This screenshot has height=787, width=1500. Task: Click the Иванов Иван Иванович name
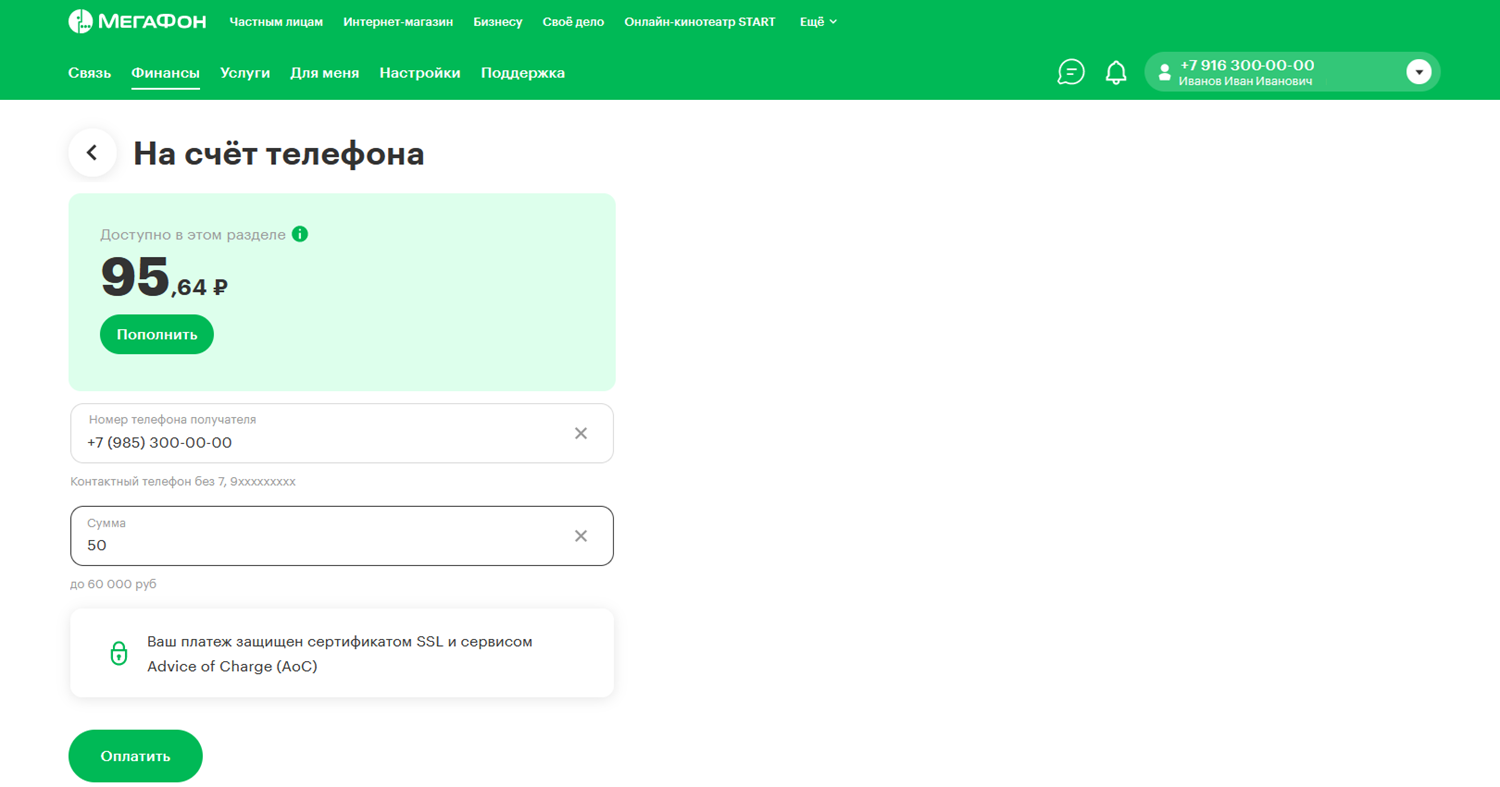(1245, 81)
